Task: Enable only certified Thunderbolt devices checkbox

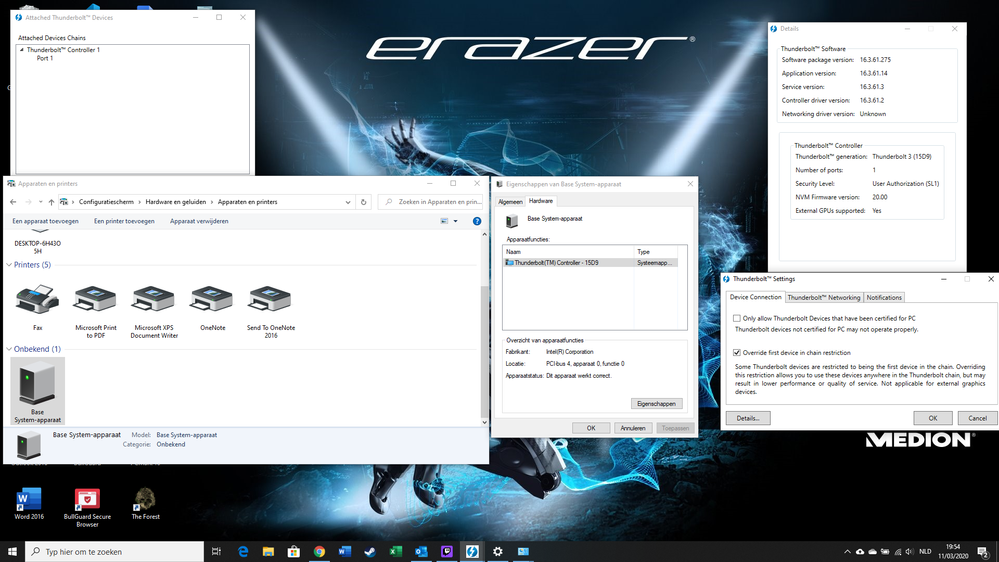Action: [738, 318]
